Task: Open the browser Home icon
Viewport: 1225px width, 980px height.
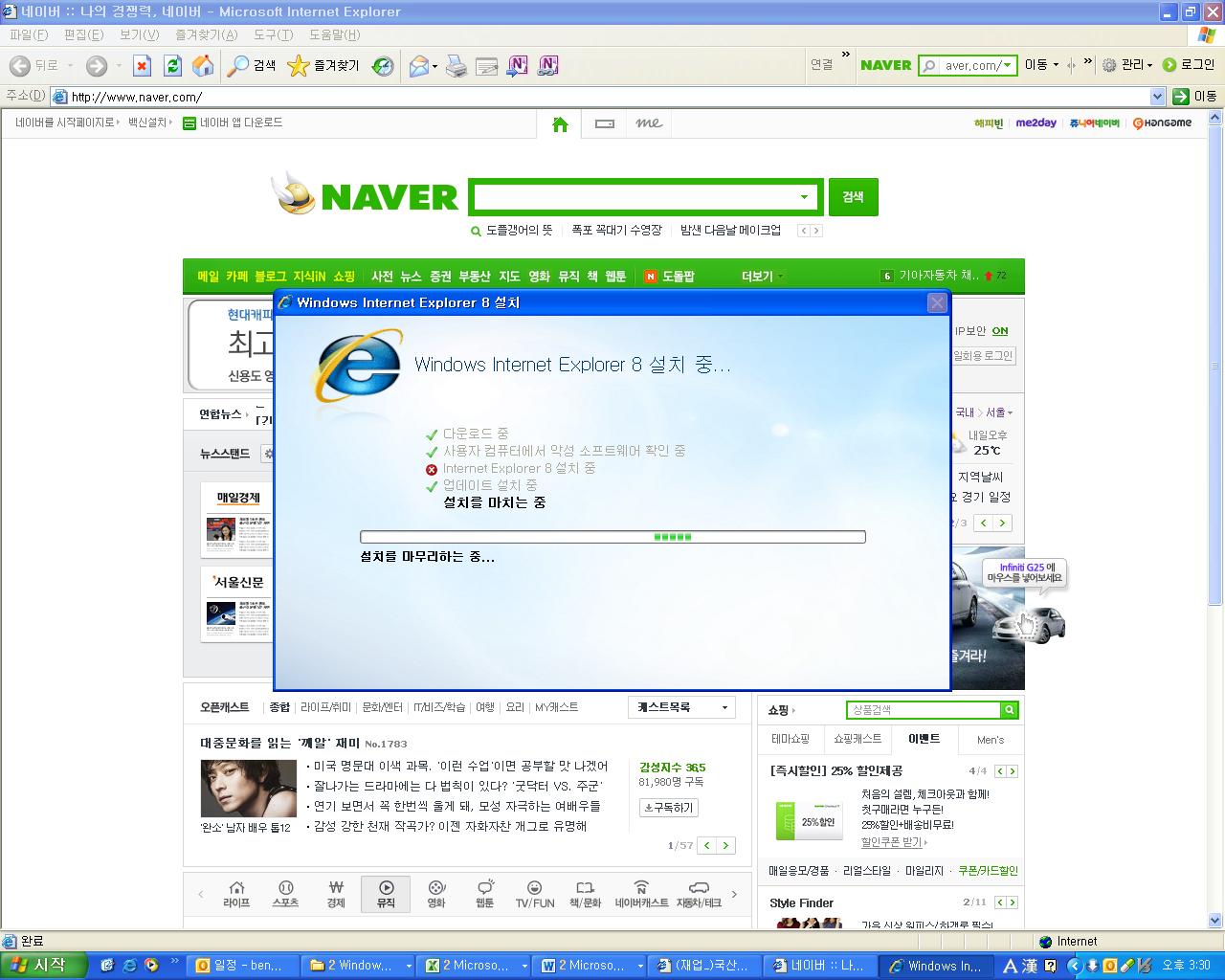Action: coord(203,65)
